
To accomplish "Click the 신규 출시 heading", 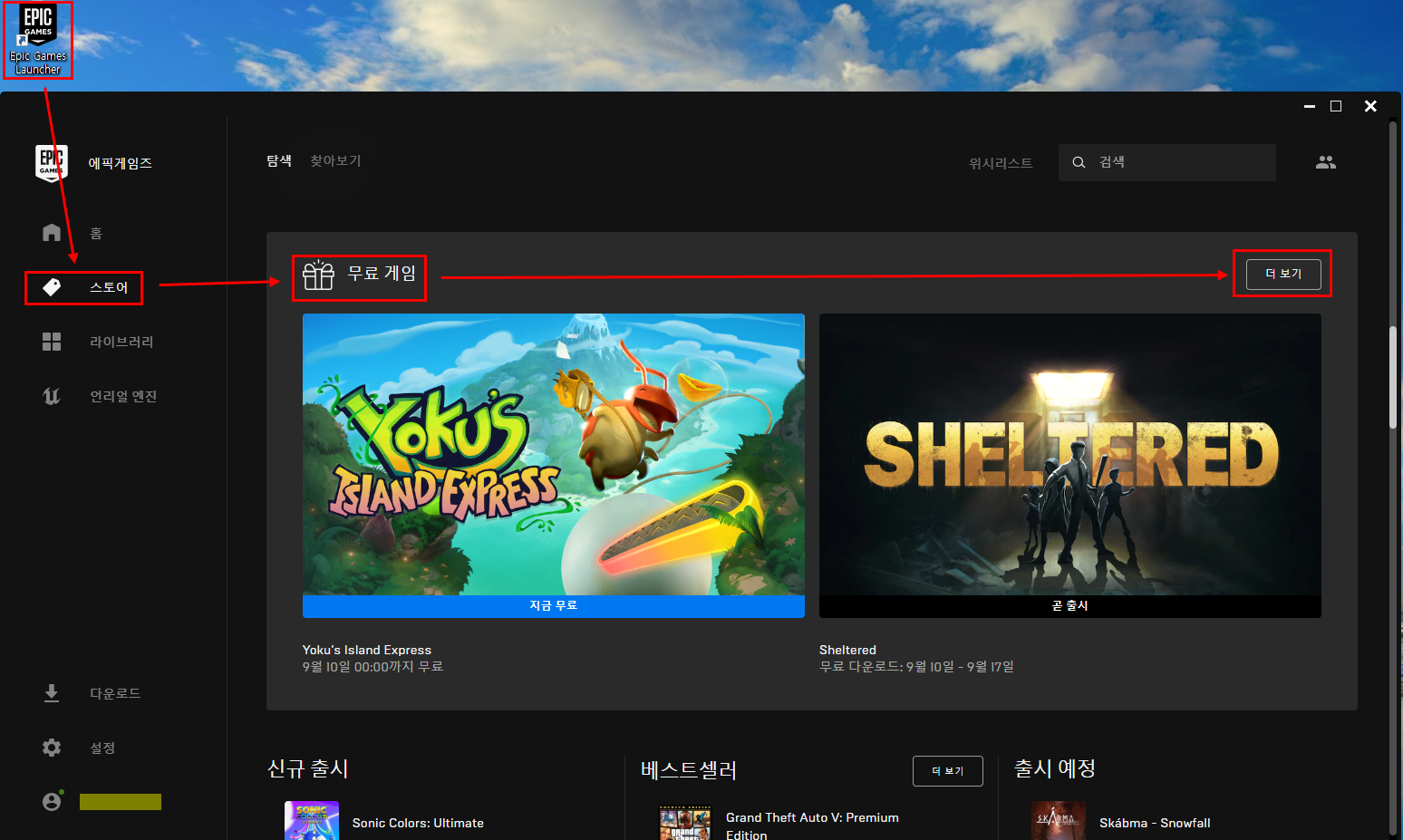I will [308, 768].
